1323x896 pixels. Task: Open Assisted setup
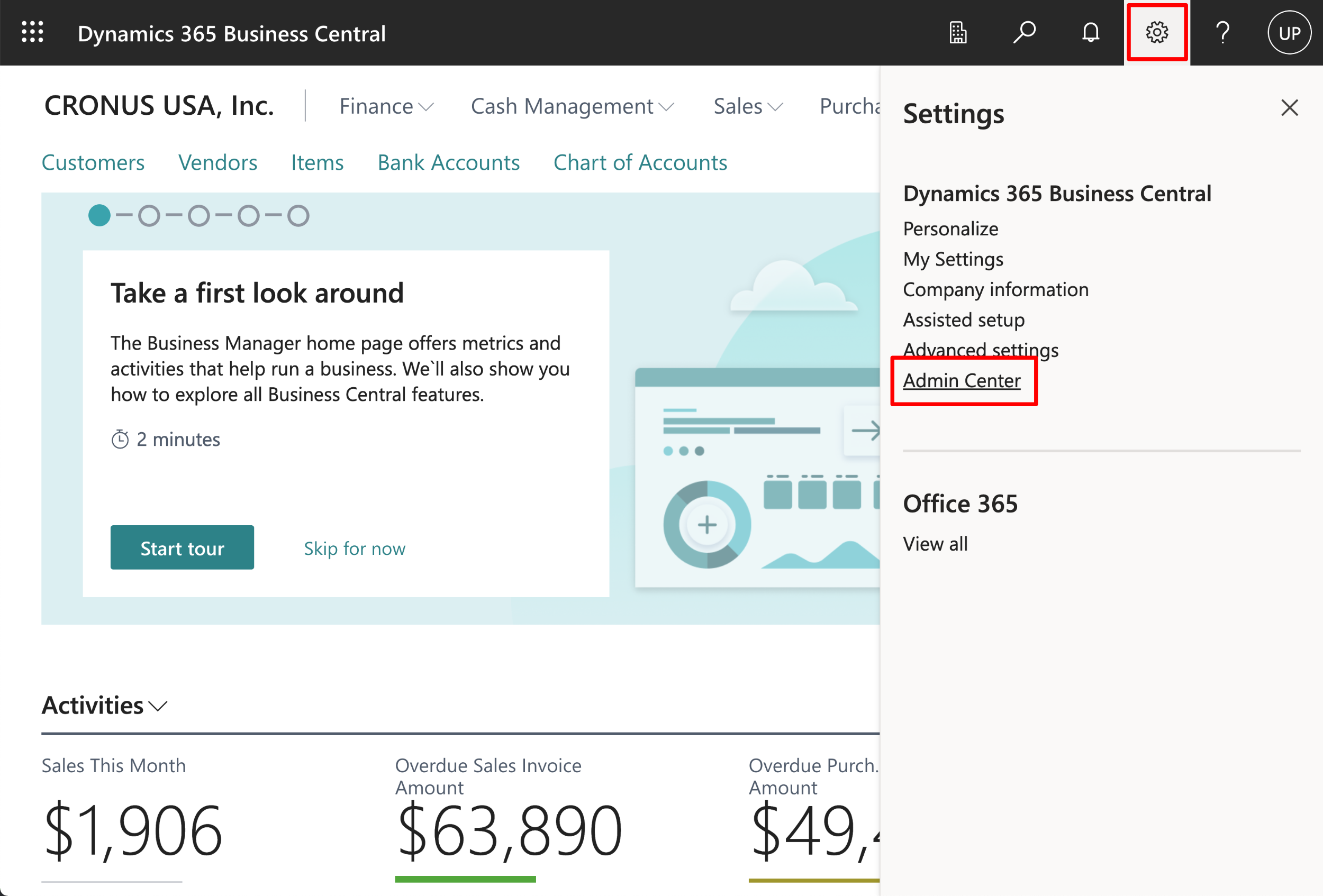[964, 319]
